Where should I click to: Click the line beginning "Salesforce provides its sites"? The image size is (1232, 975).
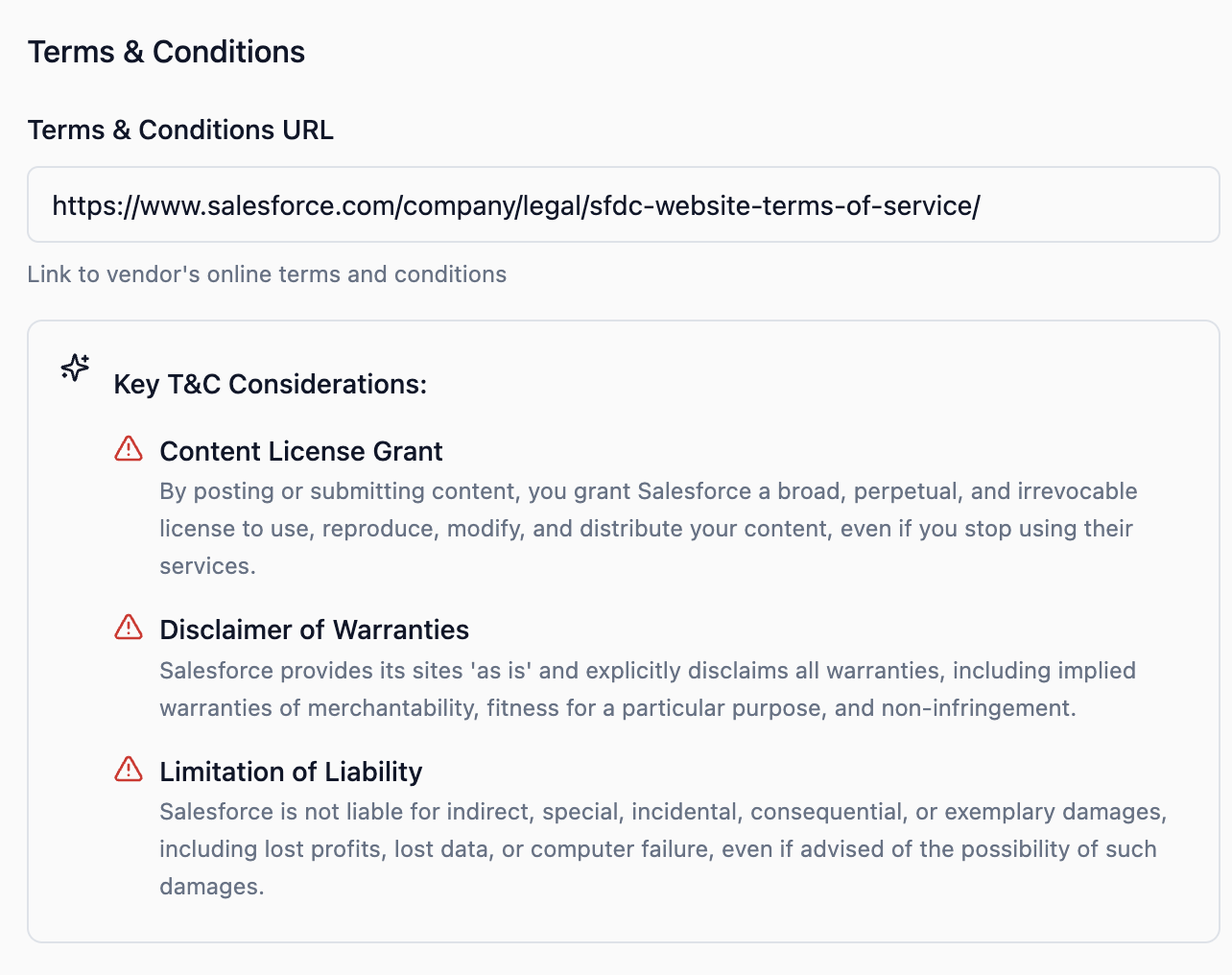tap(647, 670)
